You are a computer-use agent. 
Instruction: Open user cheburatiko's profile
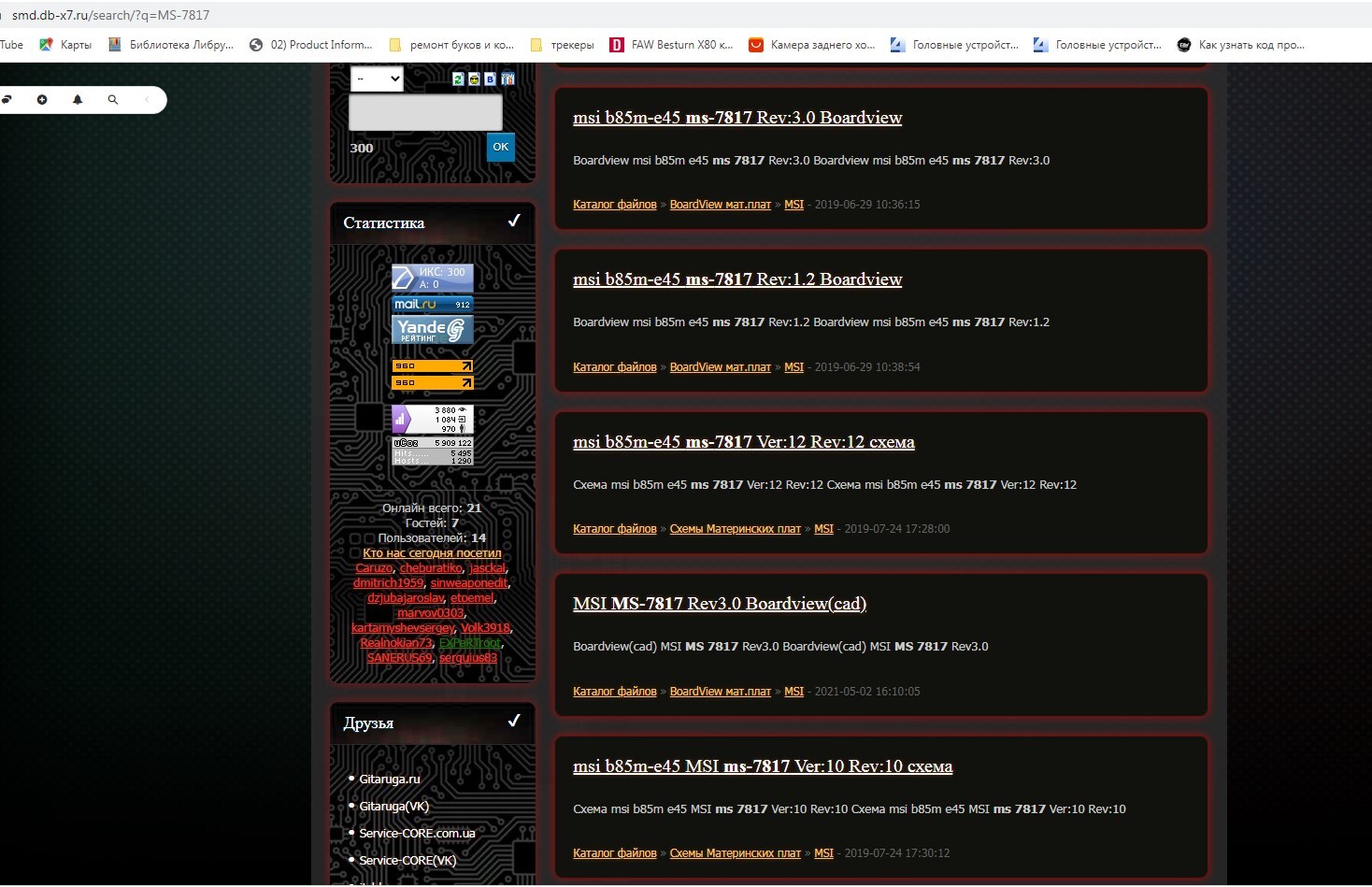[x=431, y=568]
